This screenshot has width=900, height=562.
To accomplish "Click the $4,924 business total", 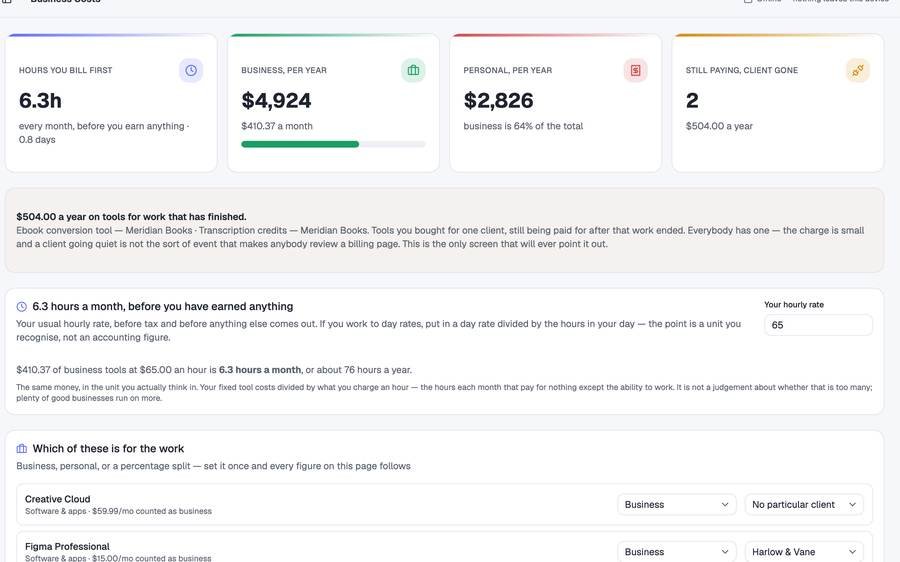I will coord(276,100).
